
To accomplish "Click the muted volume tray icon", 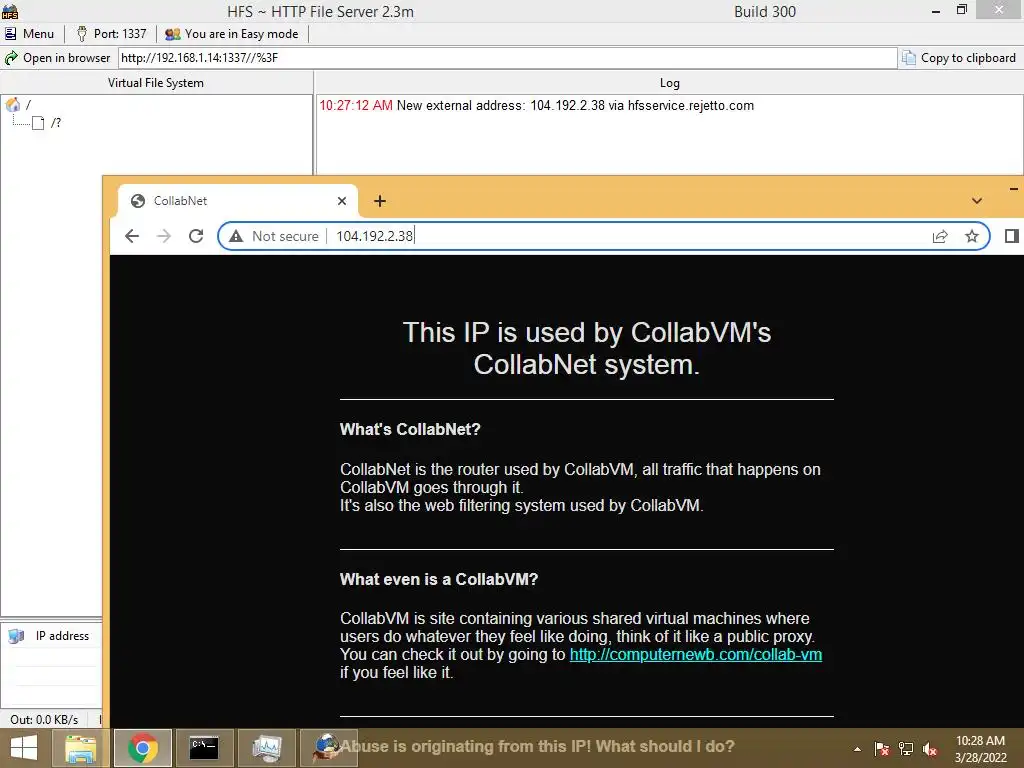I will click(x=930, y=749).
